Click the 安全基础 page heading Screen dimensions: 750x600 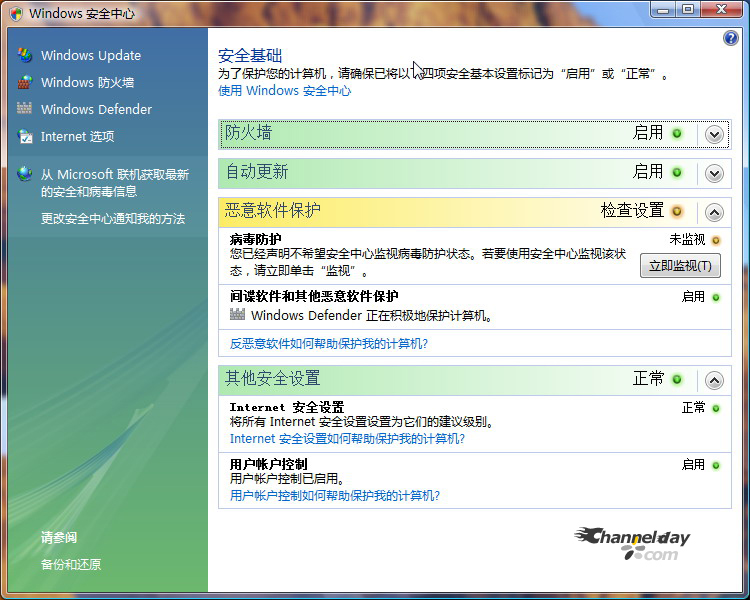tap(250, 56)
